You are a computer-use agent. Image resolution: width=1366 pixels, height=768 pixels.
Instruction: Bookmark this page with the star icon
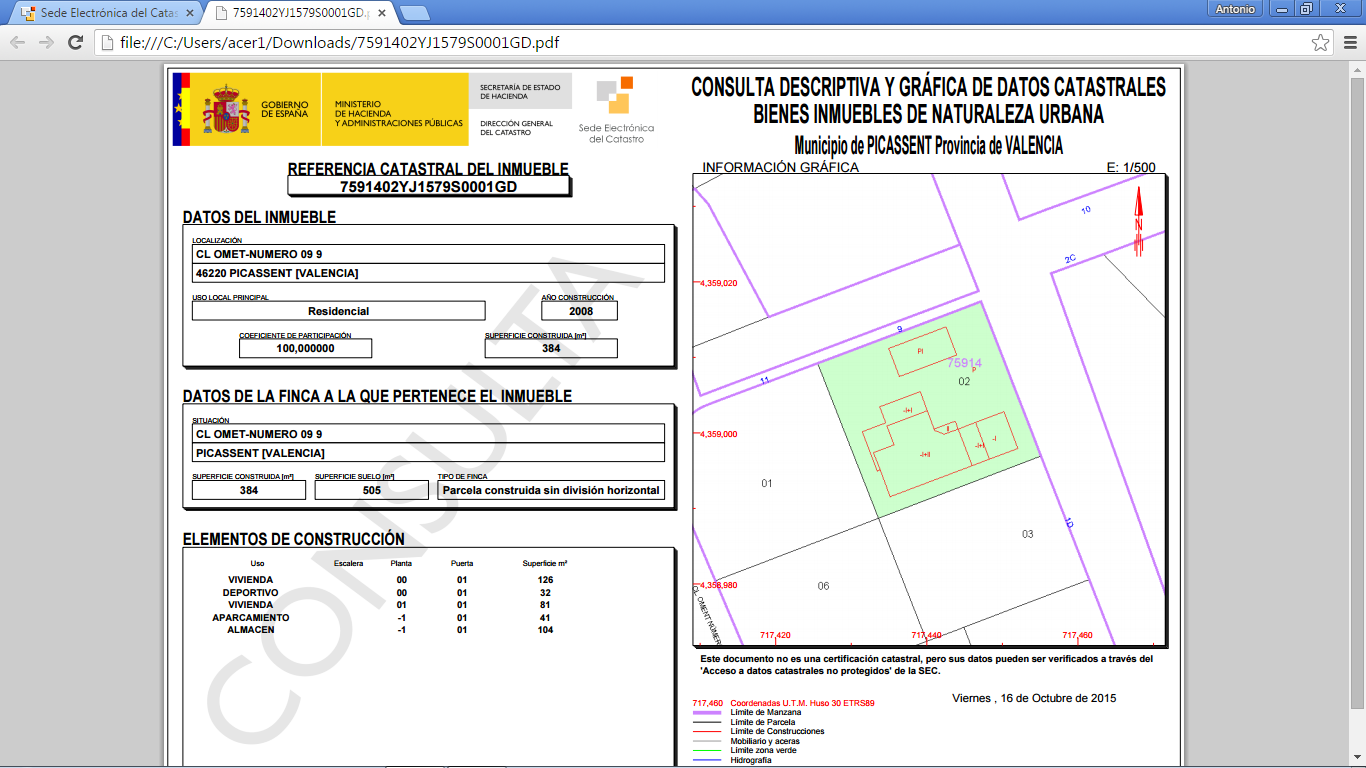coord(1320,42)
